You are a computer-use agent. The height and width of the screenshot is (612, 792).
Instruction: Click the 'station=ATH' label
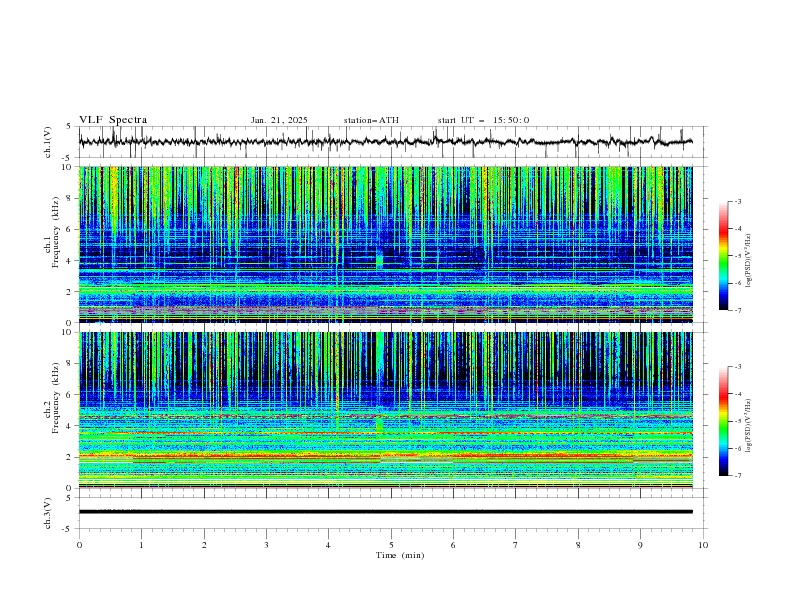[x=371, y=120]
